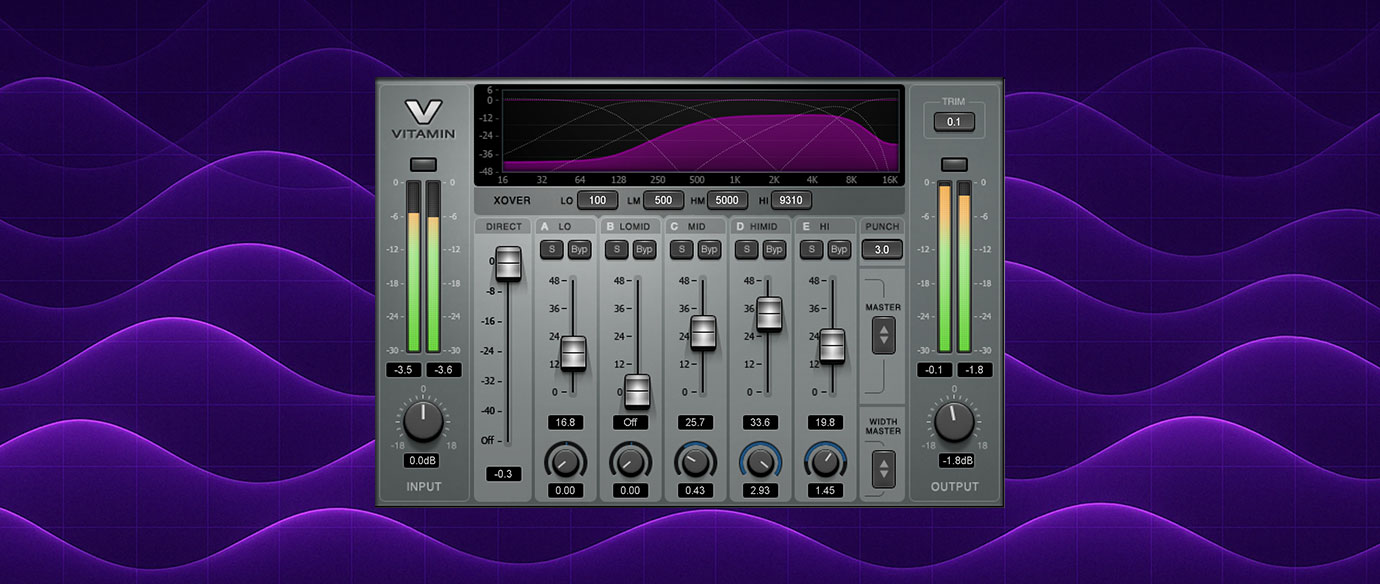Click the frequency spectrum display

click(689, 136)
